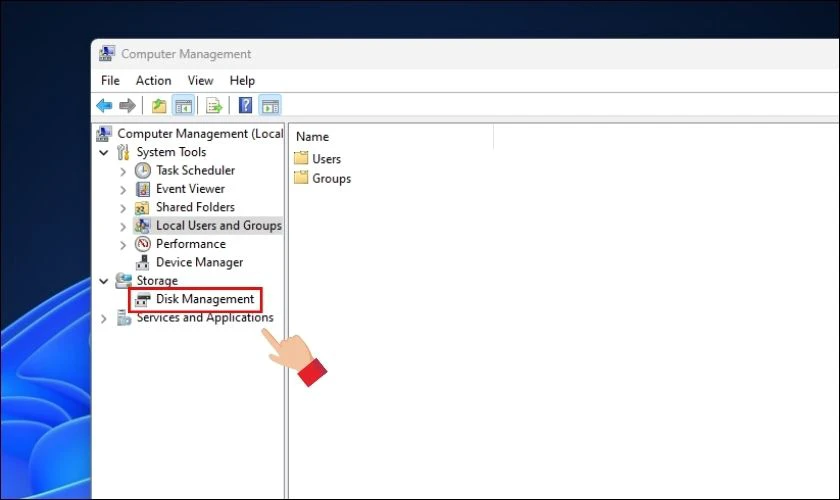Expand the Shared Folders node
The image size is (840, 500).
click(123, 208)
